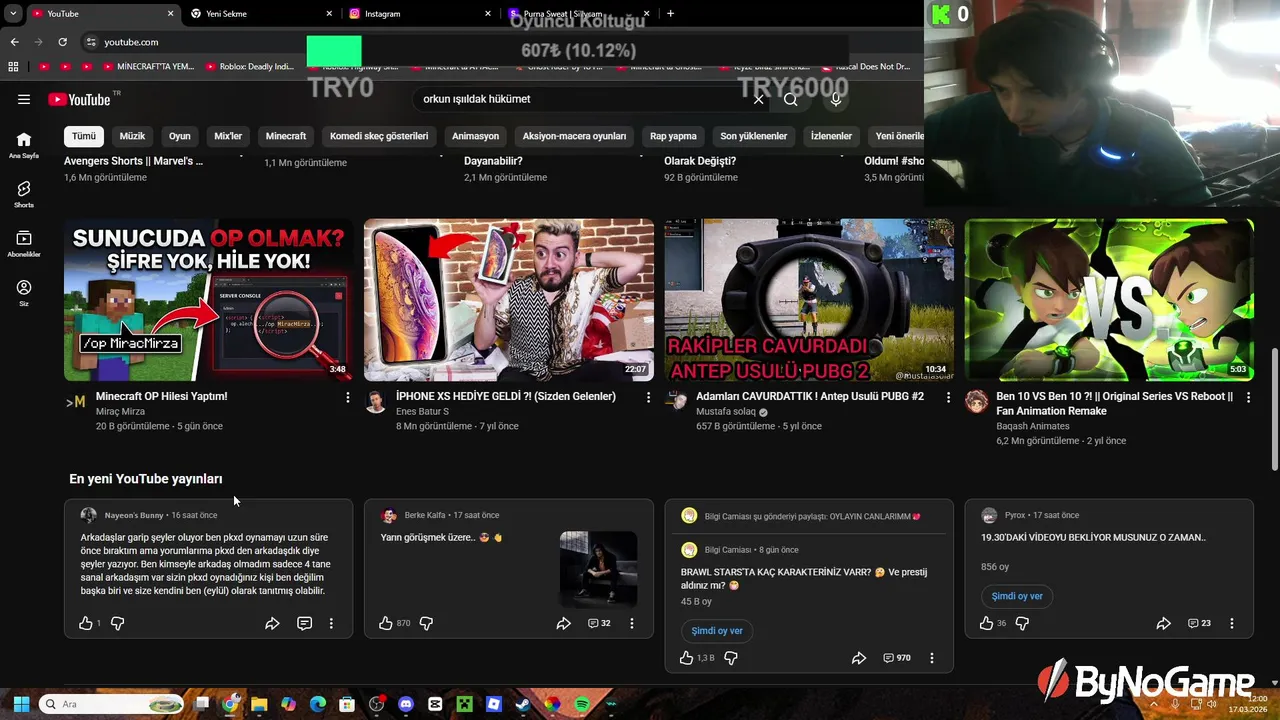Open options menu for Ben 10 video

click(x=1248, y=397)
